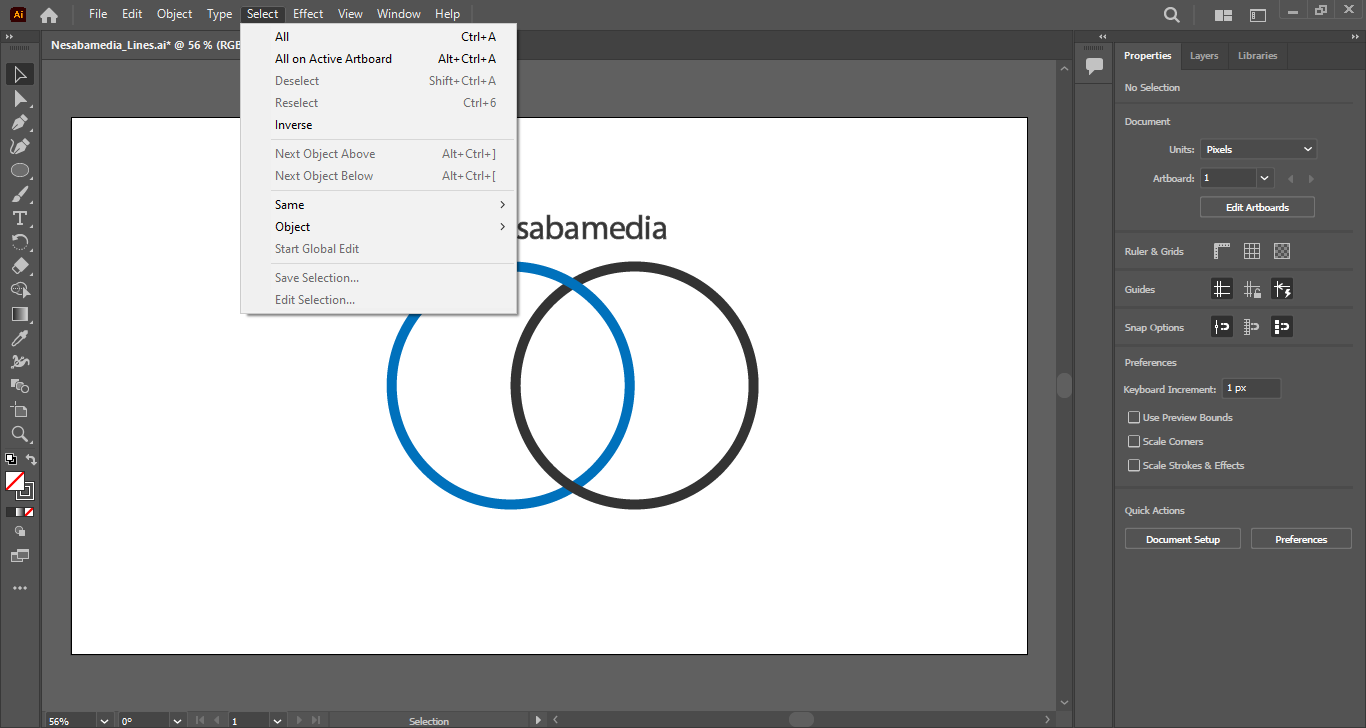This screenshot has height=728, width=1366.
Task: Check the Scale Corners option
Action: pyautogui.click(x=1134, y=441)
